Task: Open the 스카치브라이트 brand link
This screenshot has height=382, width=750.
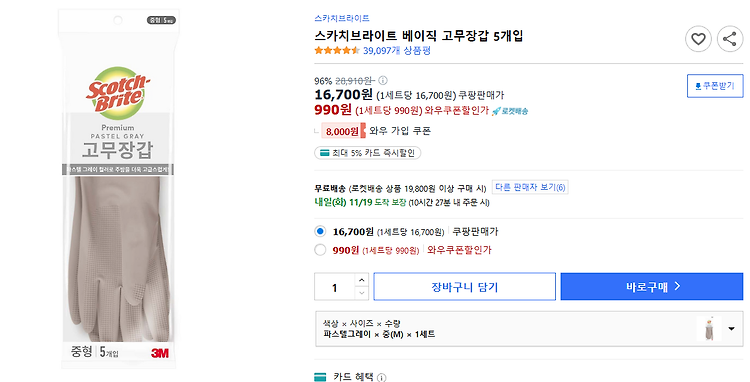Action: [x=342, y=18]
